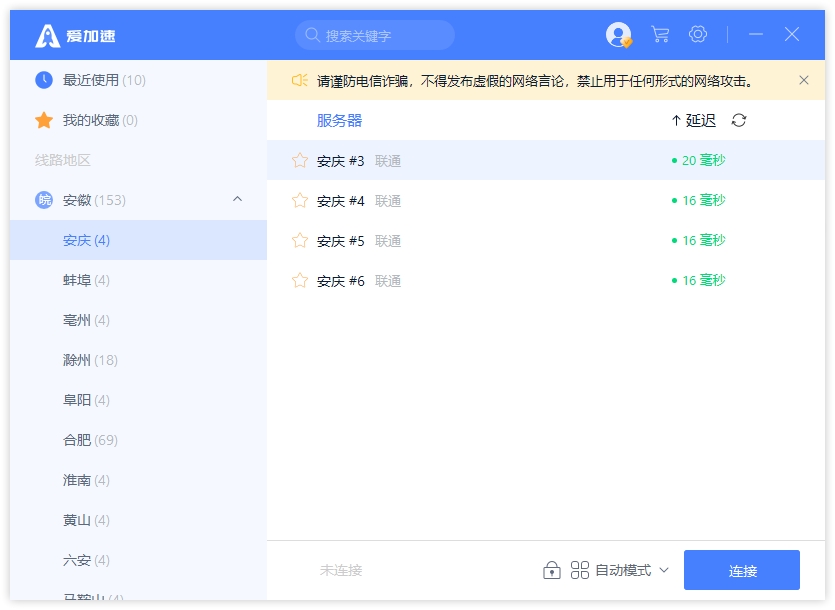Sort servers by 延迟
Image resolution: width=835 pixels, height=610 pixels.
tap(693, 120)
